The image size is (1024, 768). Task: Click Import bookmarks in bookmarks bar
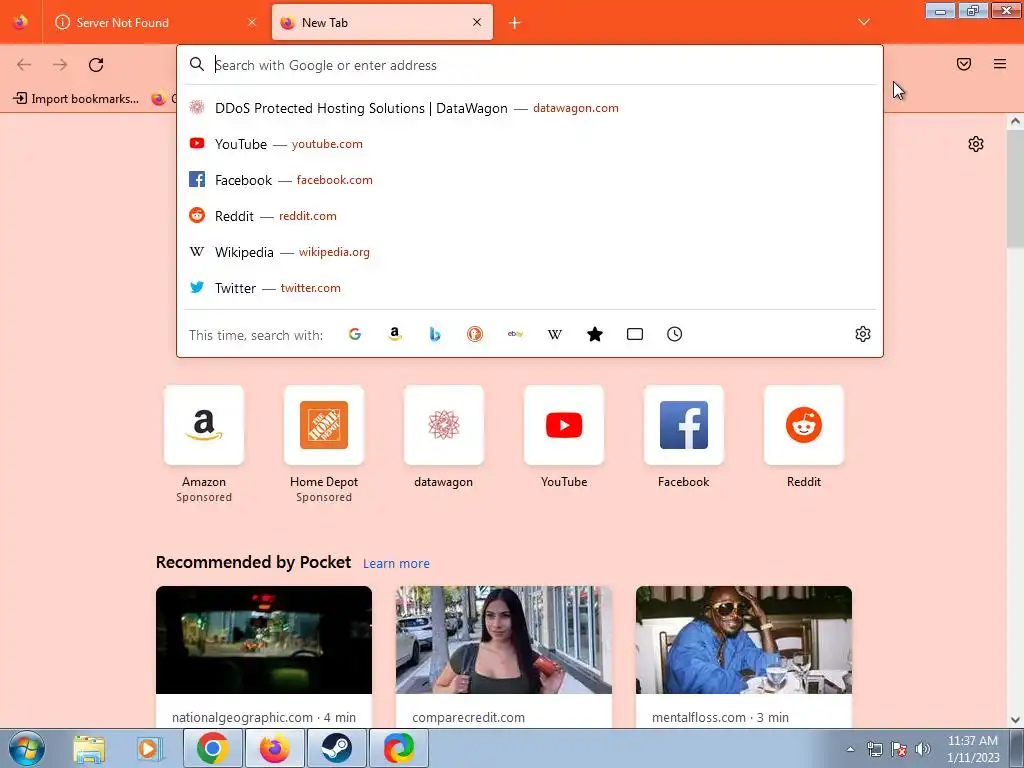click(76, 99)
